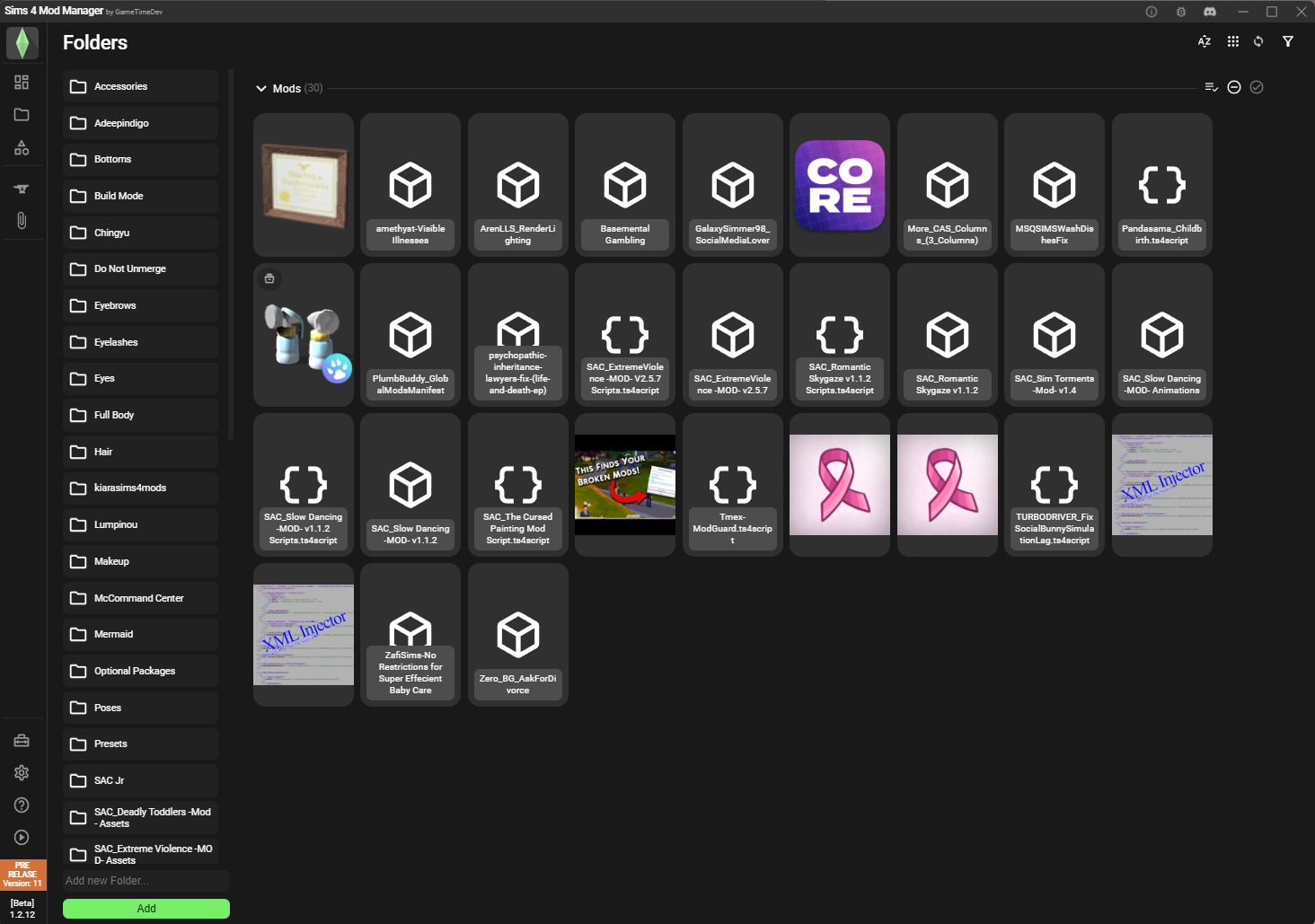
Task: Click the folder list scrollbar
Action: point(231,255)
